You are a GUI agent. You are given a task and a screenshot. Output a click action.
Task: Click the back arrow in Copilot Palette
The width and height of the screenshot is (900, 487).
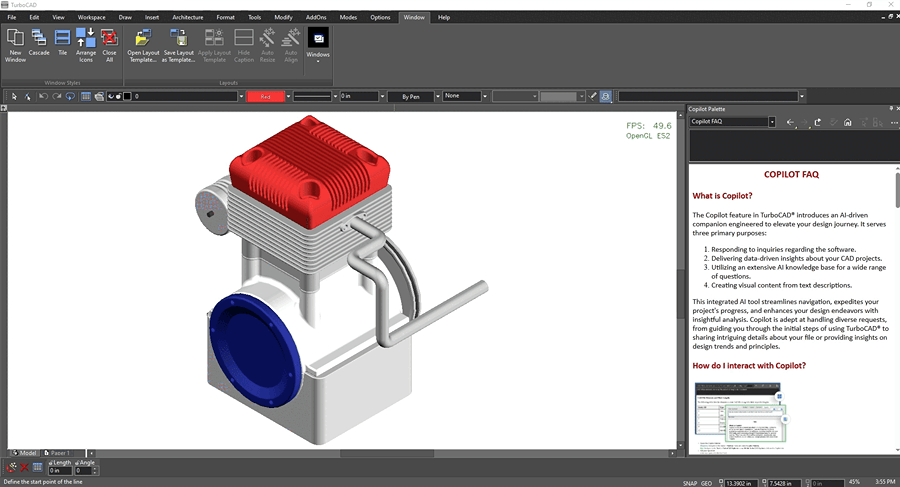tap(790, 122)
